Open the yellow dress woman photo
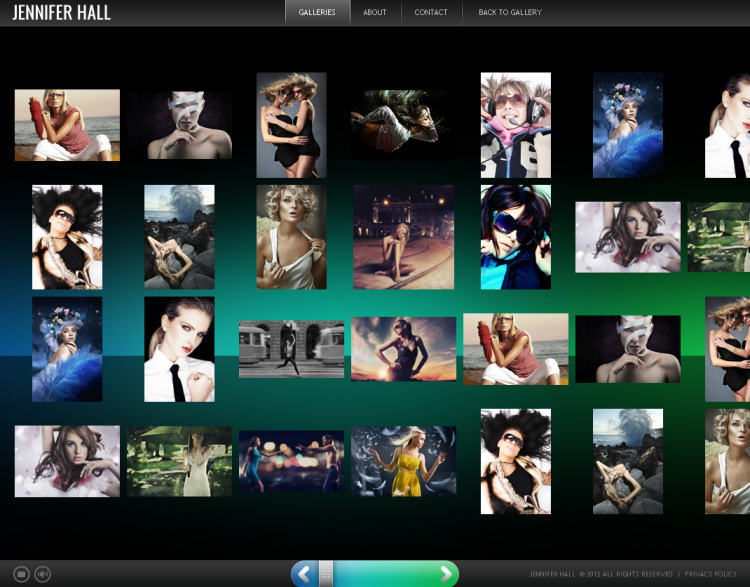 (x=403, y=461)
